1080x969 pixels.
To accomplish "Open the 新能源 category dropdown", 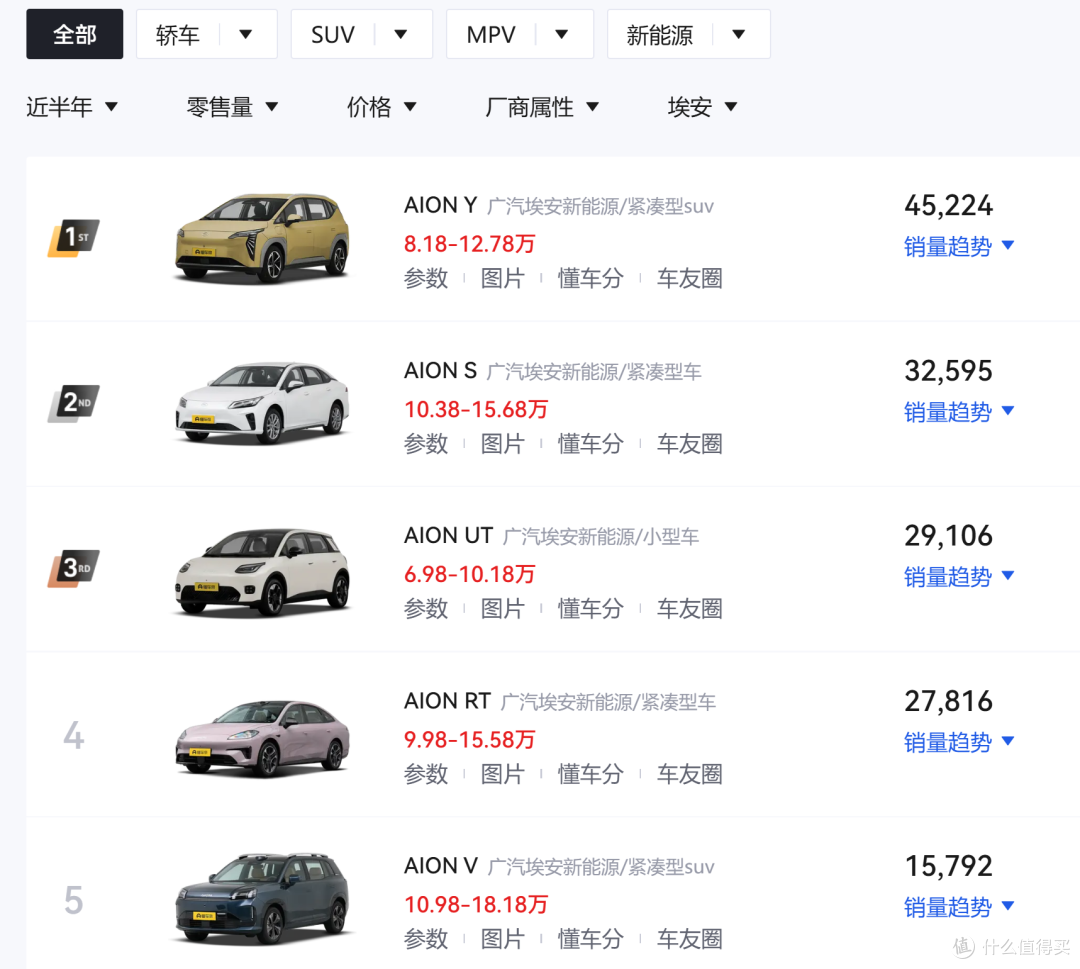I will [689, 34].
